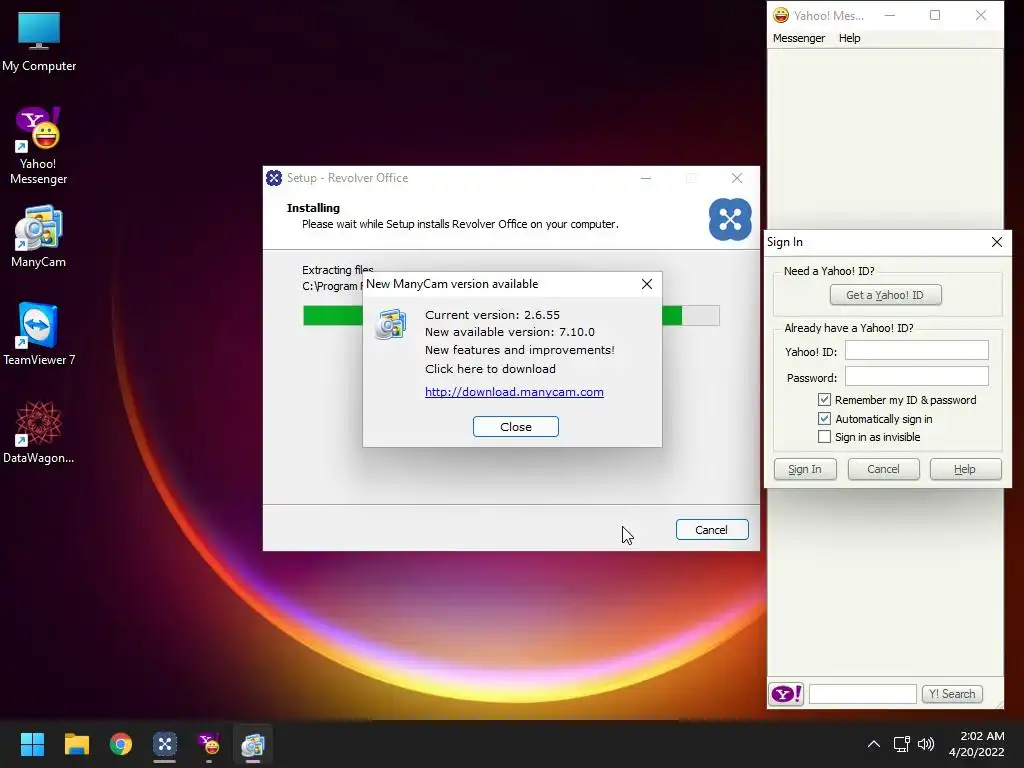Viewport: 1024px width, 768px height.
Task: Click the ManyCam icon in update dialog
Action: tap(391, 325)
